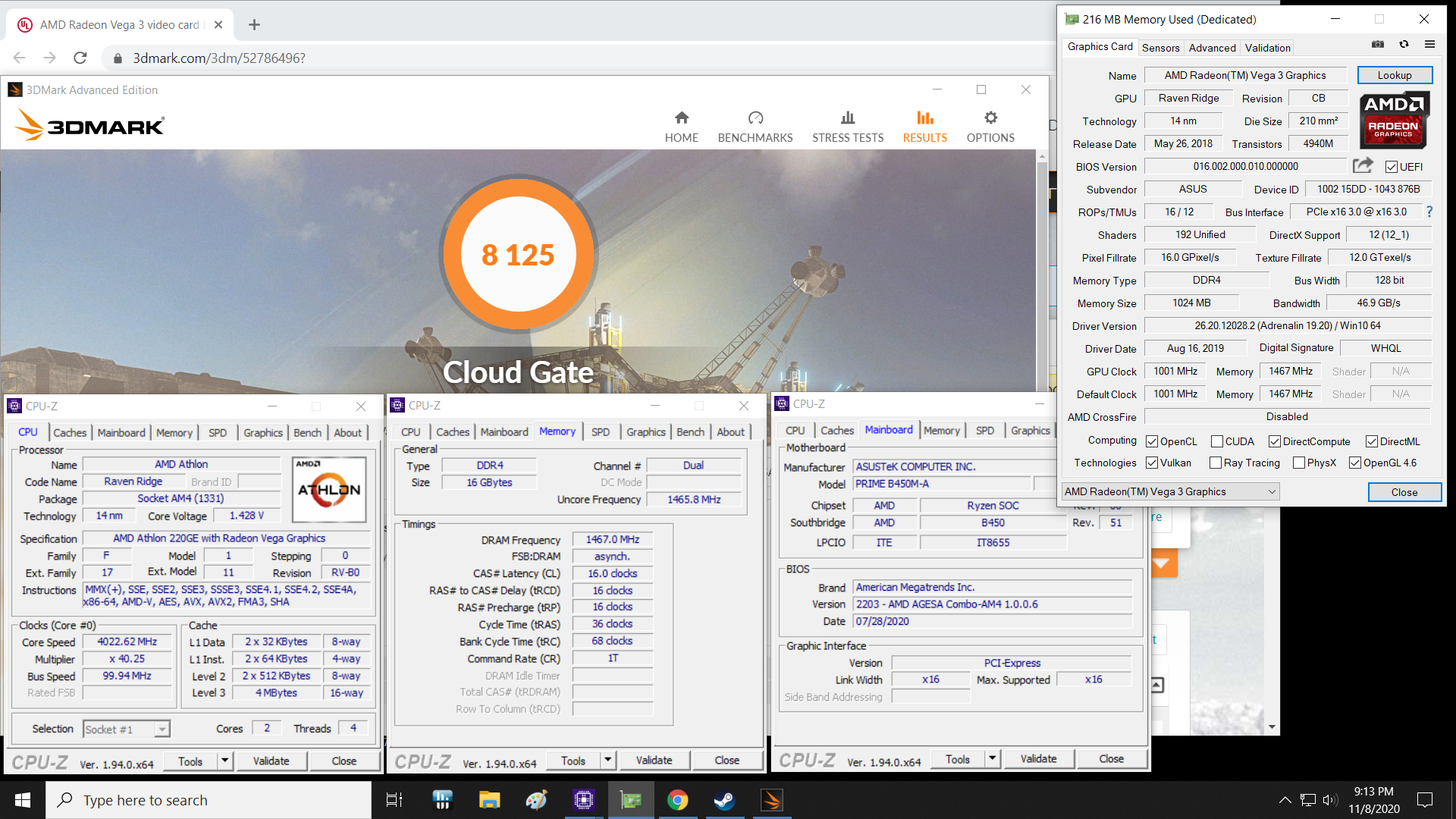Click the taskbar search box
Image resolution: width=1456 pixels, height=819 pixels.
(209, 800)
